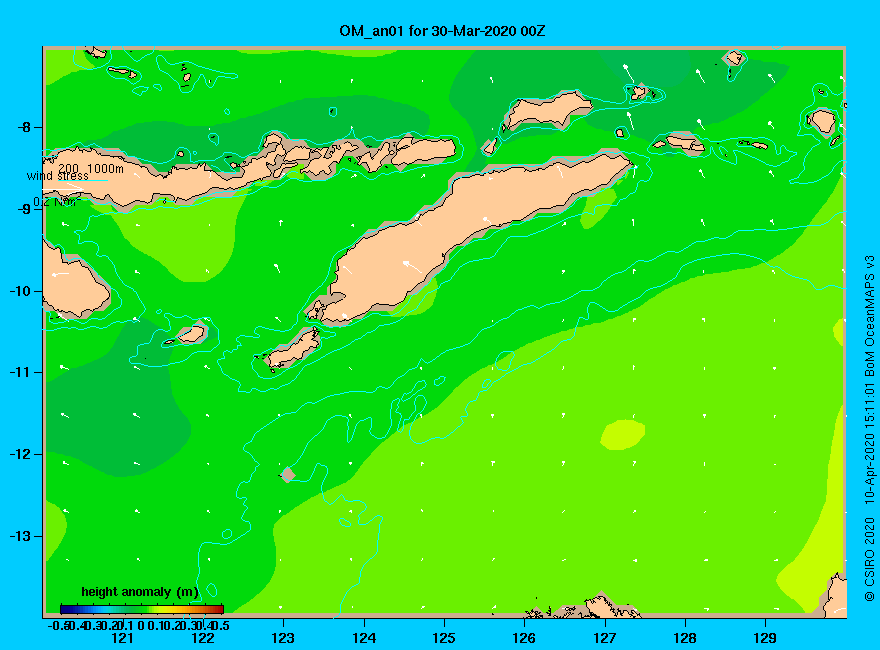Click longitude label 124 on bottom axis
This screenshot has height=650, width=880.
[x=364, y=638]
